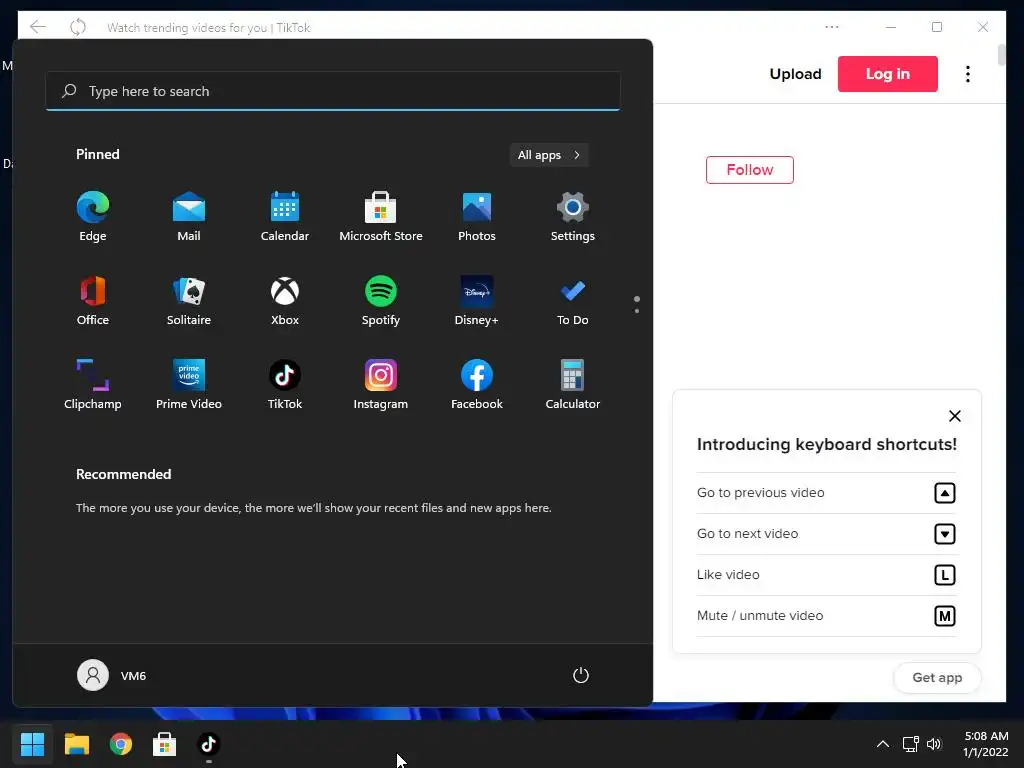The width and height of the screenshot is (1024, 768).
Task: Show hidden system tray icons
Action: pos(882,744)
